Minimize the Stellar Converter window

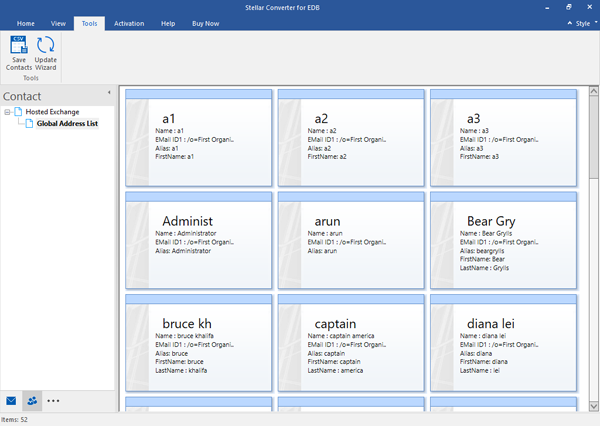click(547, 7)
